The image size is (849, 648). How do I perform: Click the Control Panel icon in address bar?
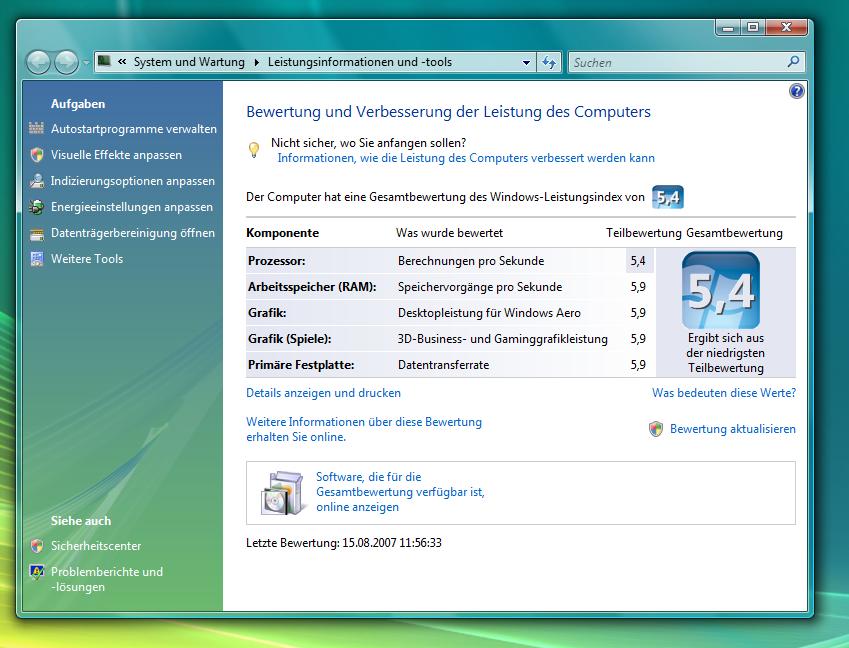105,61
